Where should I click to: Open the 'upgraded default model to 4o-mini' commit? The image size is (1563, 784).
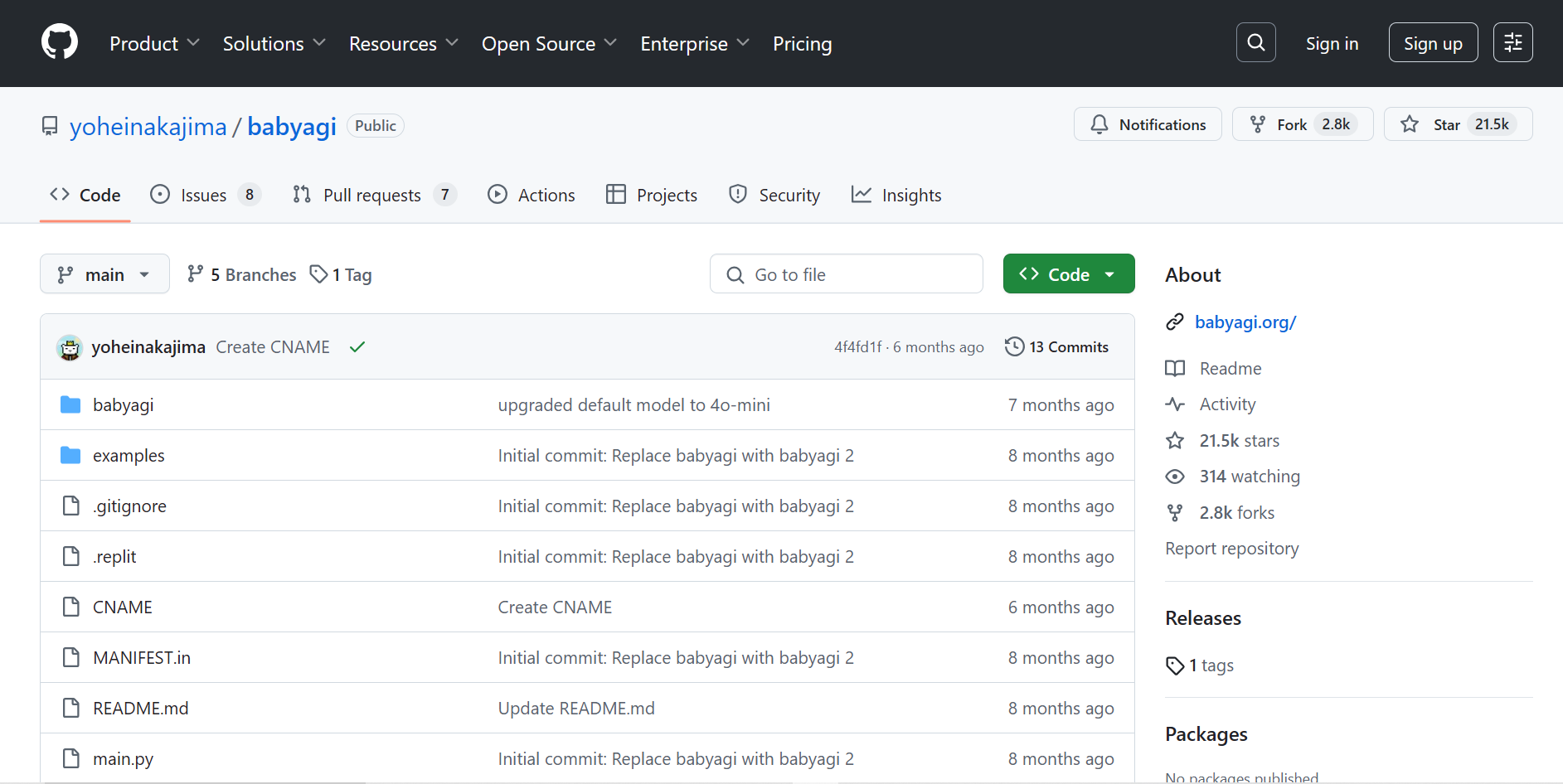634,404
